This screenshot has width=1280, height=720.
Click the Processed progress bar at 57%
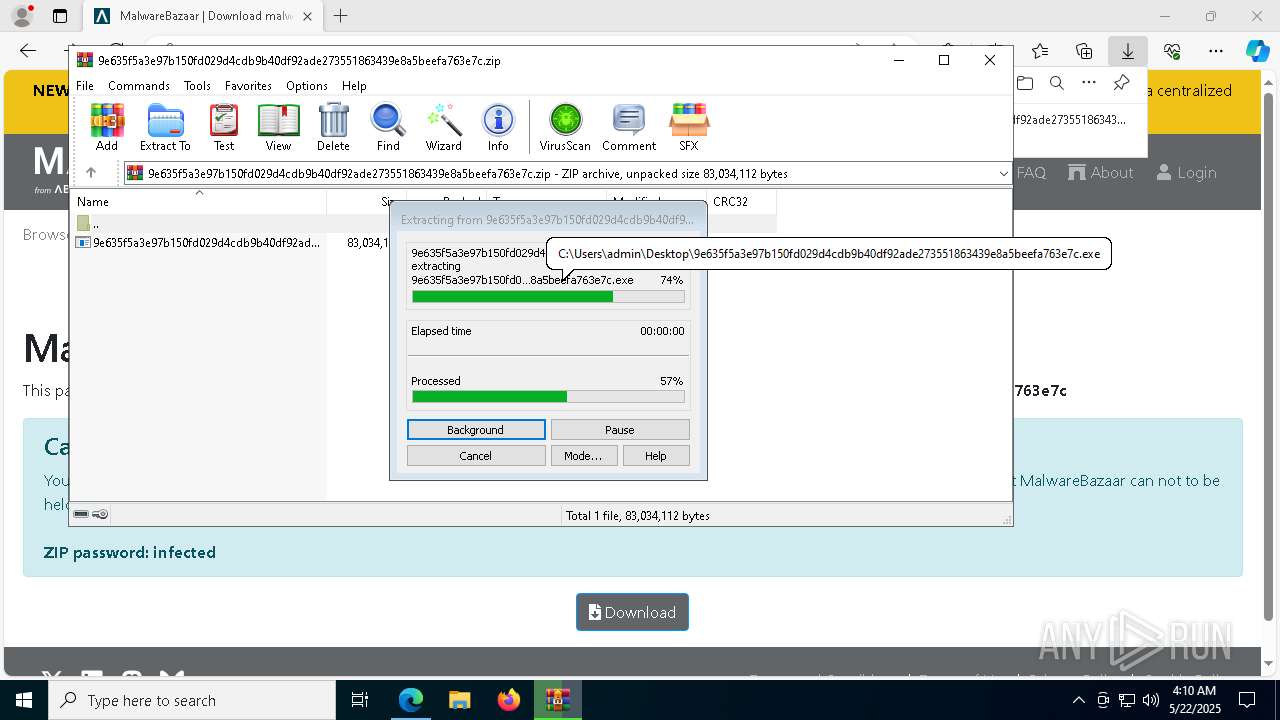(548, 397)
